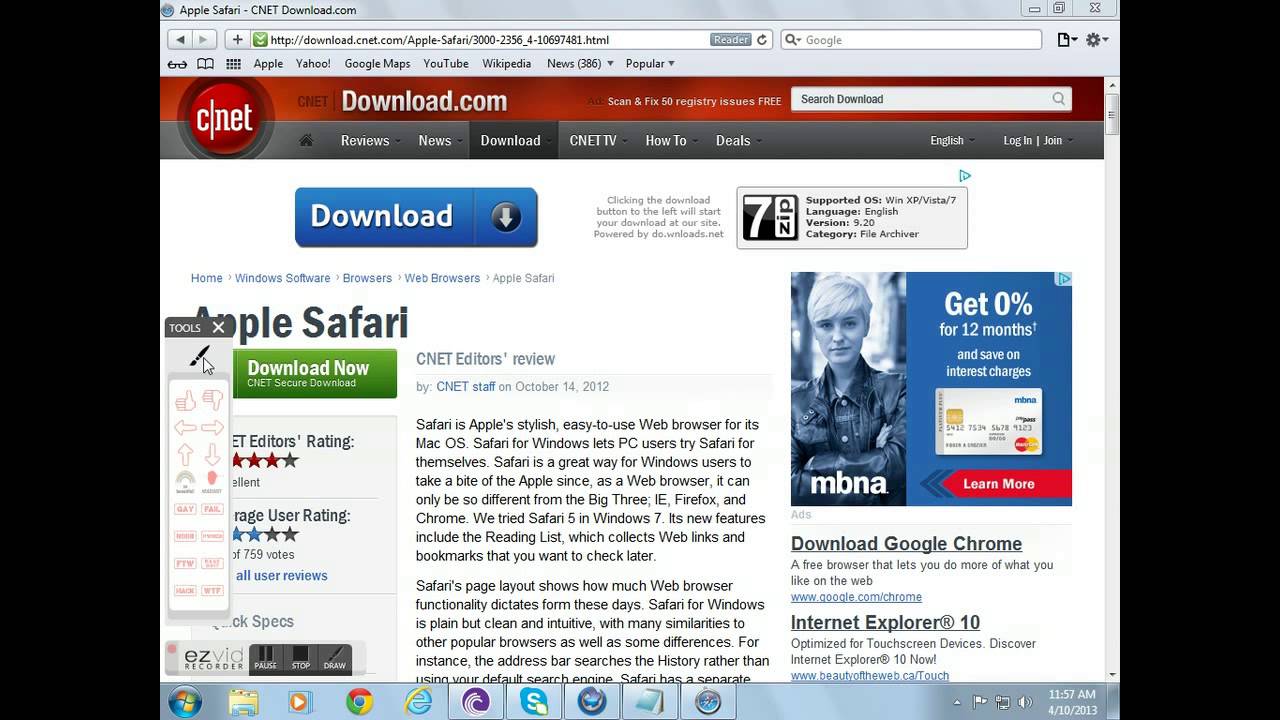Reload the current page

pos(762,40)
